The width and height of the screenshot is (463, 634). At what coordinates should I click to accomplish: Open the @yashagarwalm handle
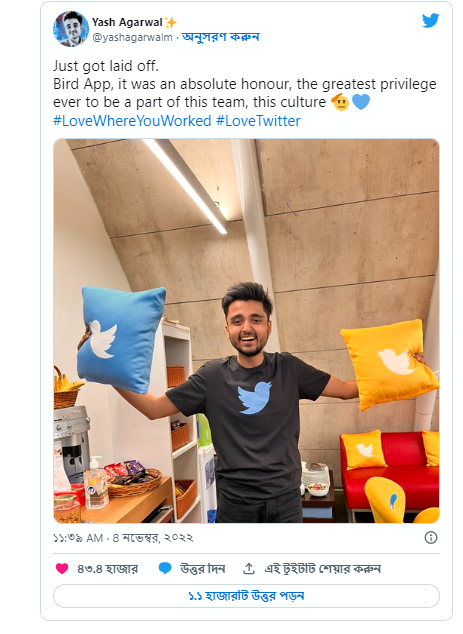pyautogui.click(x=133, y=38)
